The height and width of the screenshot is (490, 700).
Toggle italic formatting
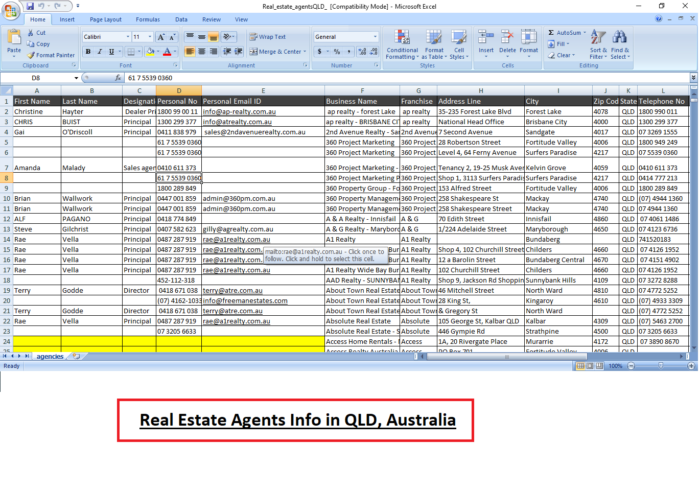click(x=100, y=52)
